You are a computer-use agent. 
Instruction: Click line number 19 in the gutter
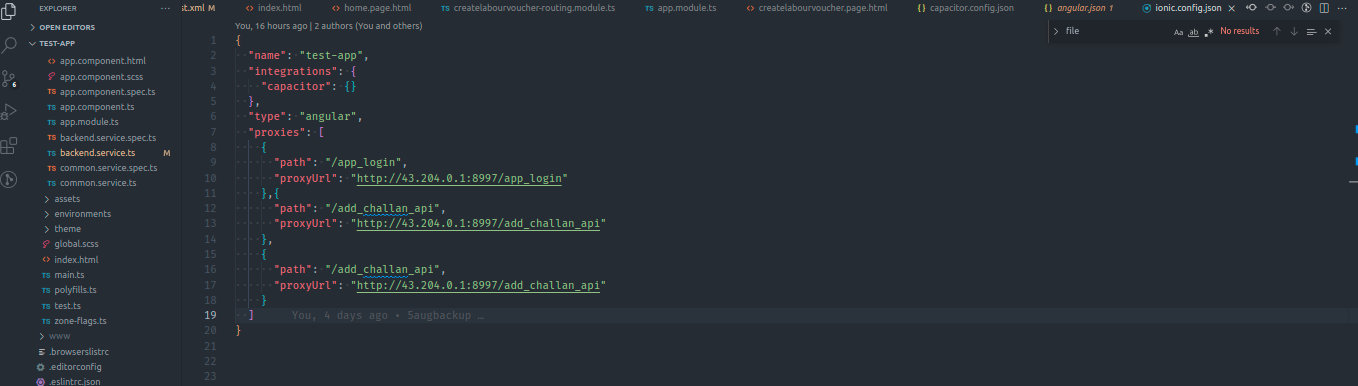click(x=210, y=315)
